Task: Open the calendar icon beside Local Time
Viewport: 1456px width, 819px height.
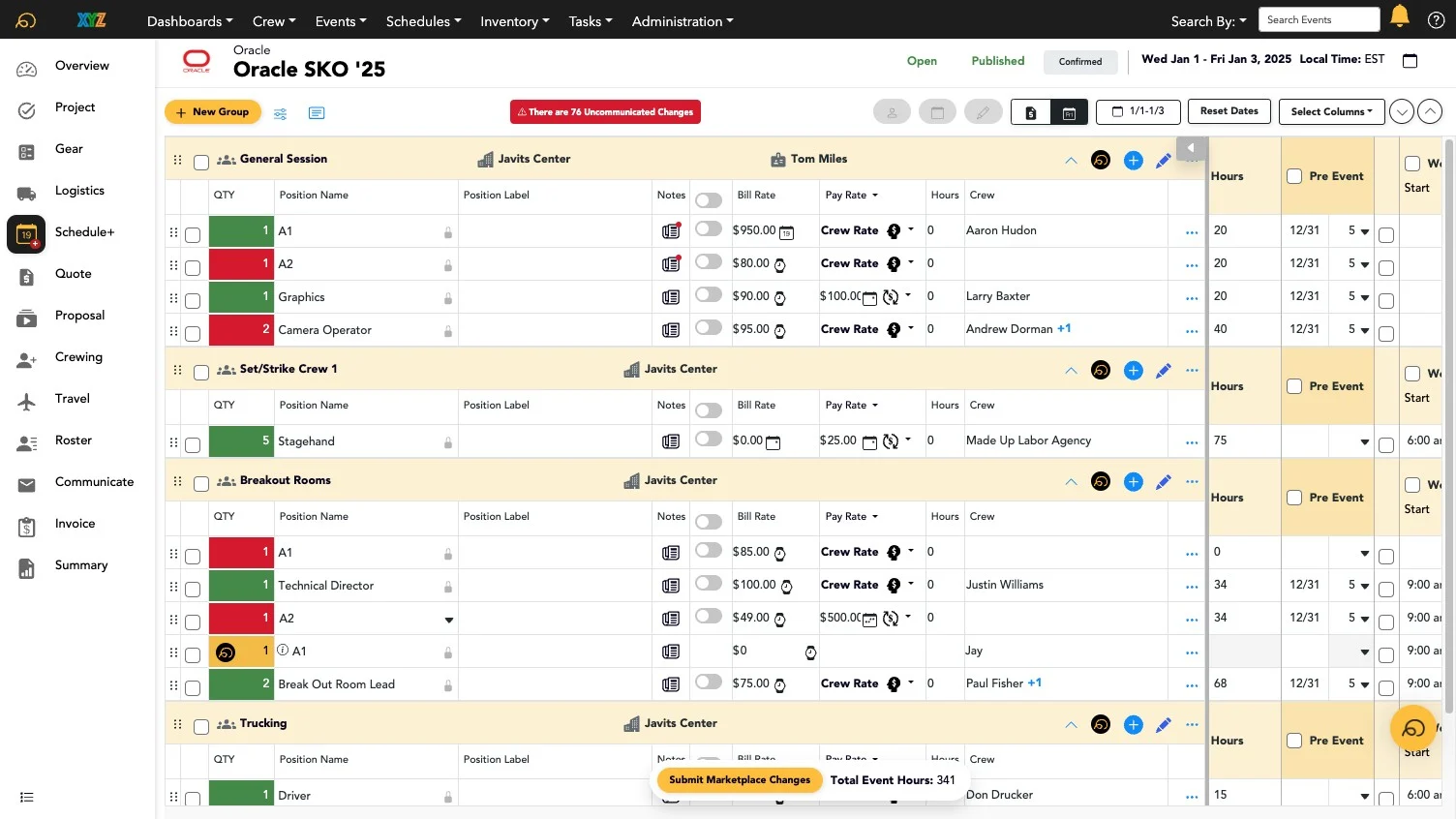Action: click(1410, 61)
